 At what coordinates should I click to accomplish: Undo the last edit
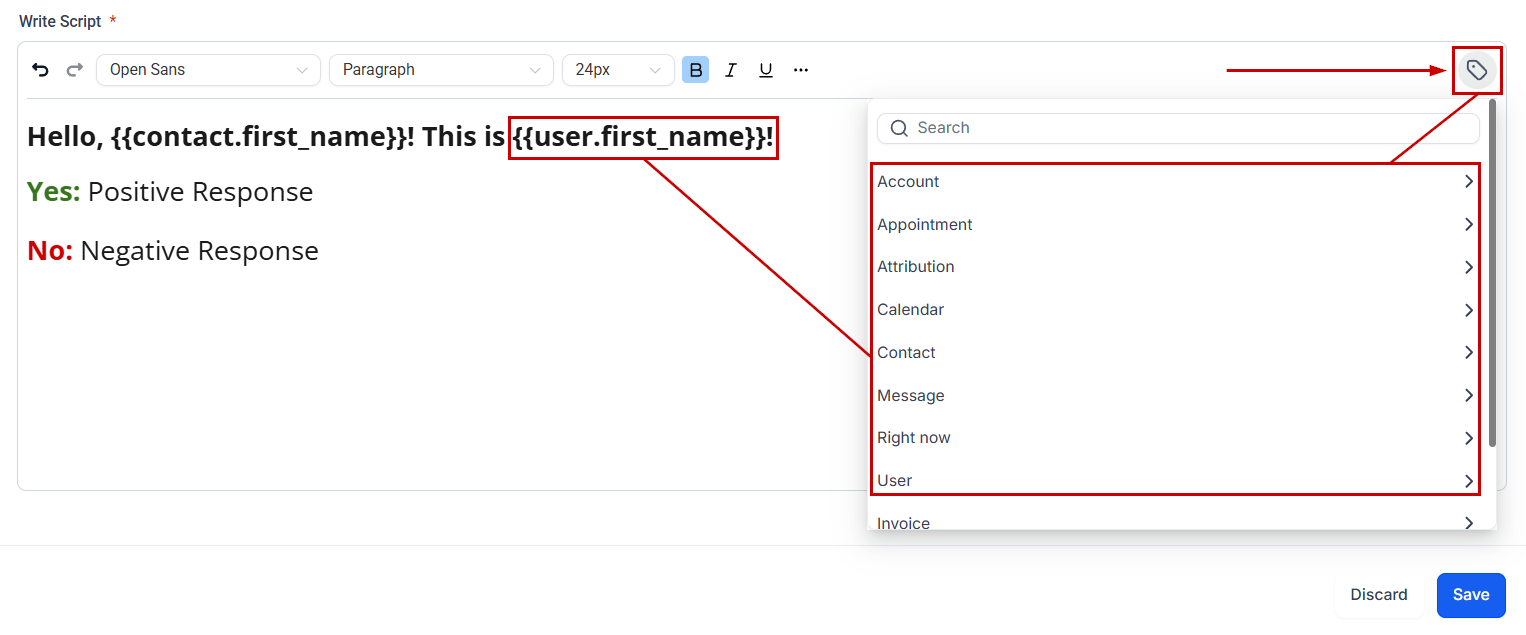coord(40,70)
